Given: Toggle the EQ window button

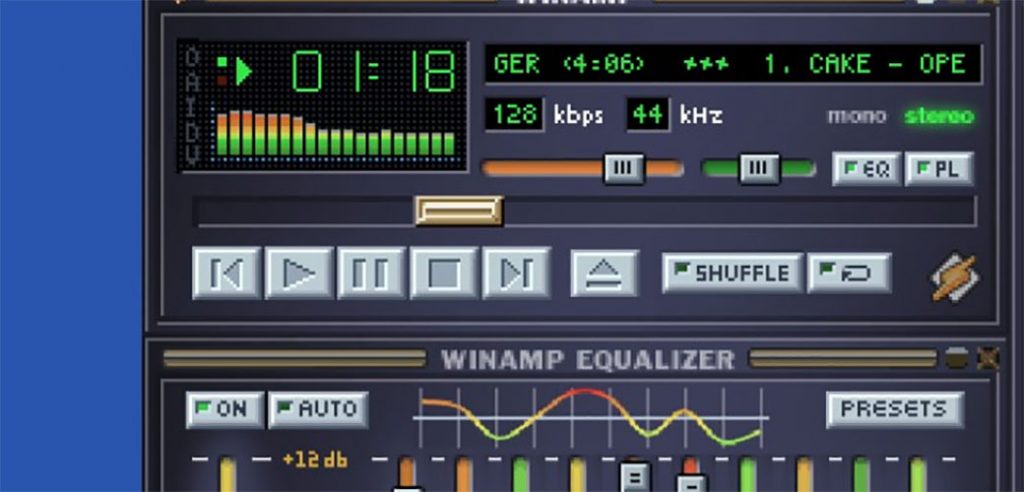Looking at the screenshot, I should click(867, 169).
